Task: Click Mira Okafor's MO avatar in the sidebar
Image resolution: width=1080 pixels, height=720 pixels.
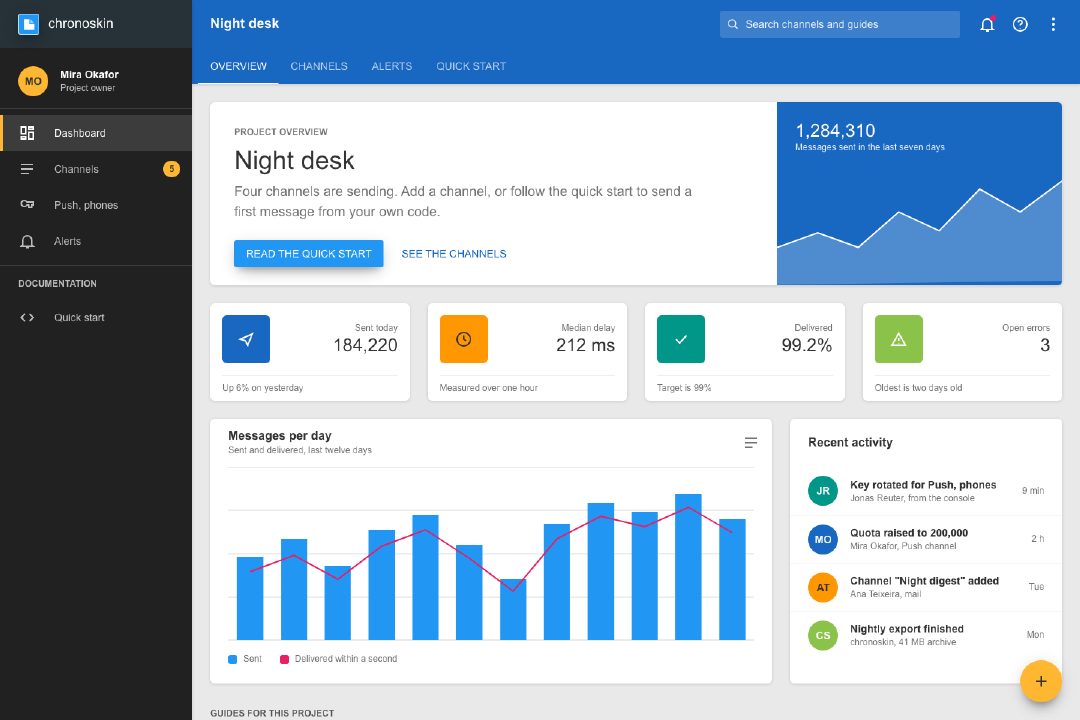Action: point(33,81)
